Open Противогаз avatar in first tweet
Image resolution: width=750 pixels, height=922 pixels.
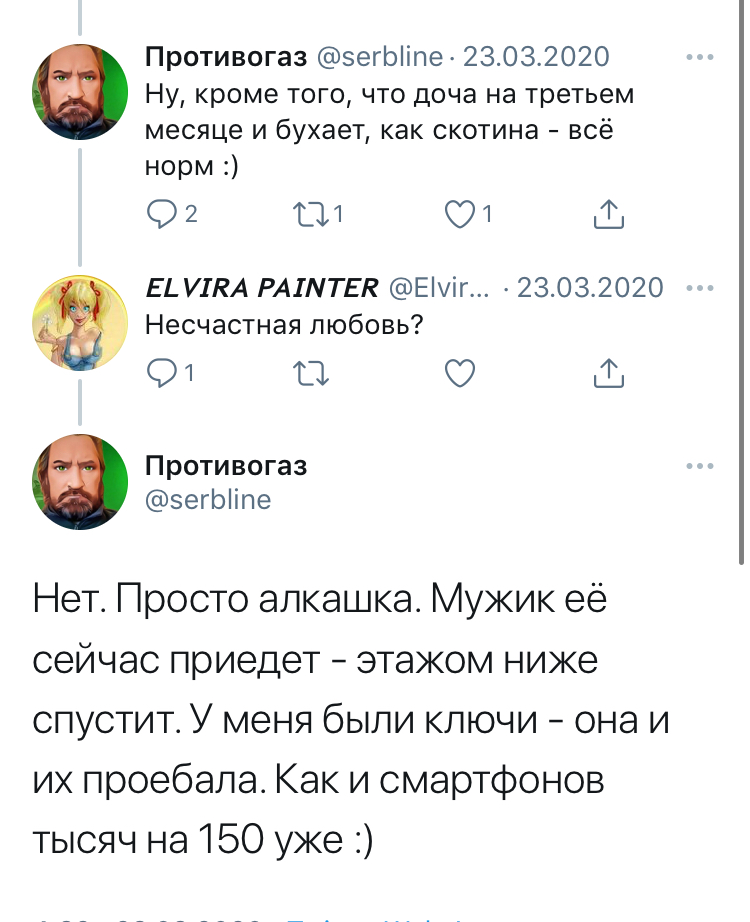81,93
